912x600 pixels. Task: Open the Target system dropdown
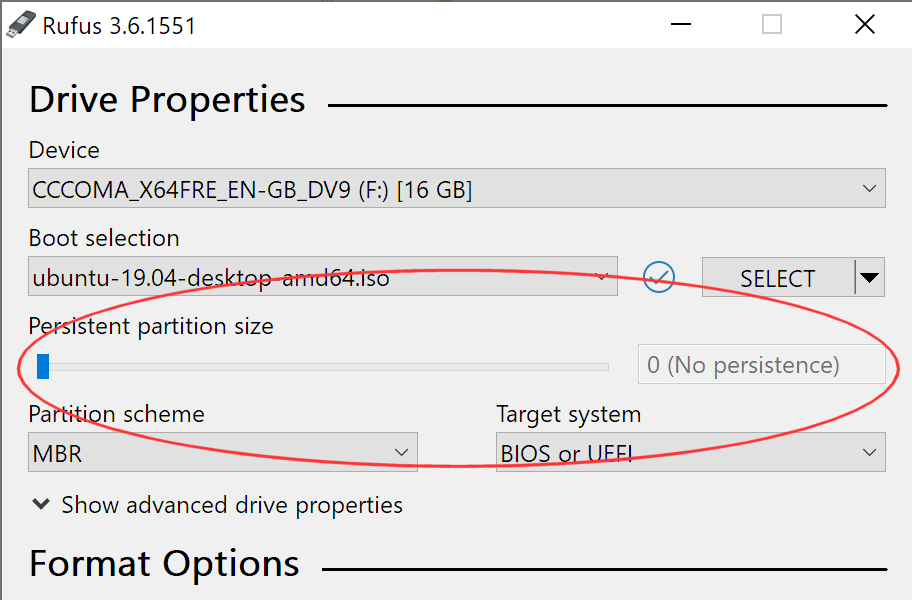coord(690,452)
